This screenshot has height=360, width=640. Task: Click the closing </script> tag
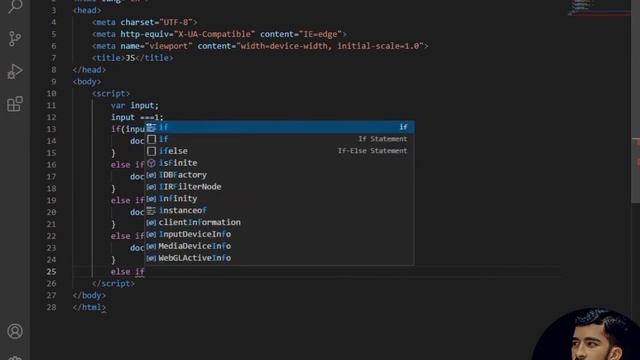(x=113, y=283)
